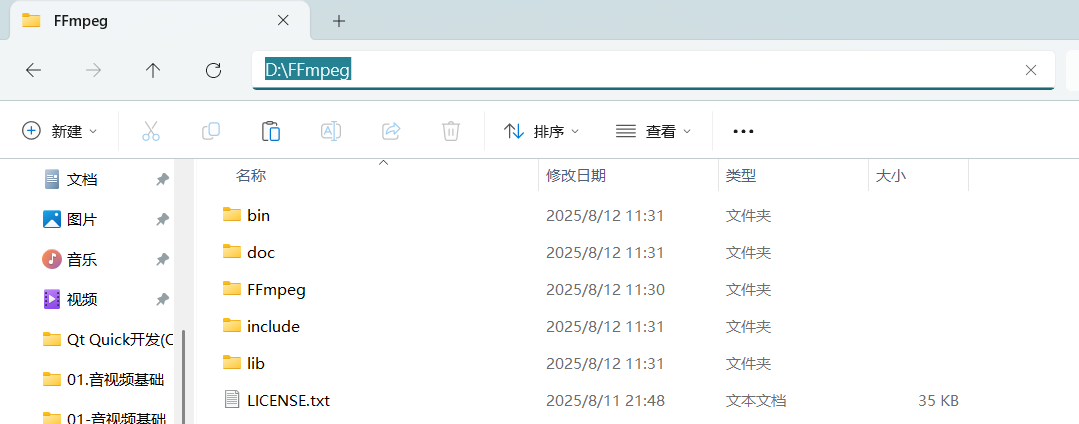Sort by 类型 column header

[741, 176]
